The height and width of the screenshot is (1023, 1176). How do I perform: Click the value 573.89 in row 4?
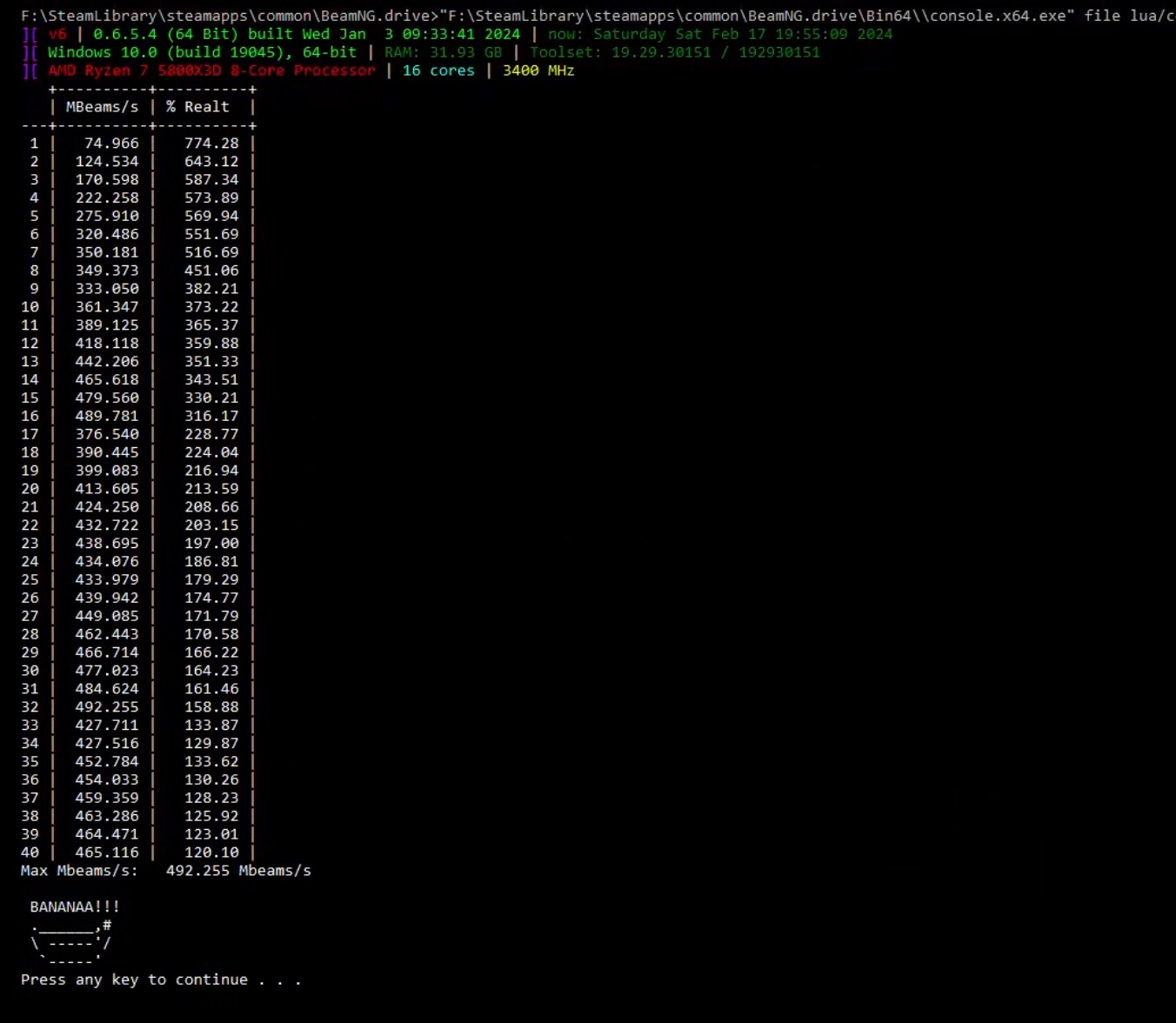[x=211, y=198]
